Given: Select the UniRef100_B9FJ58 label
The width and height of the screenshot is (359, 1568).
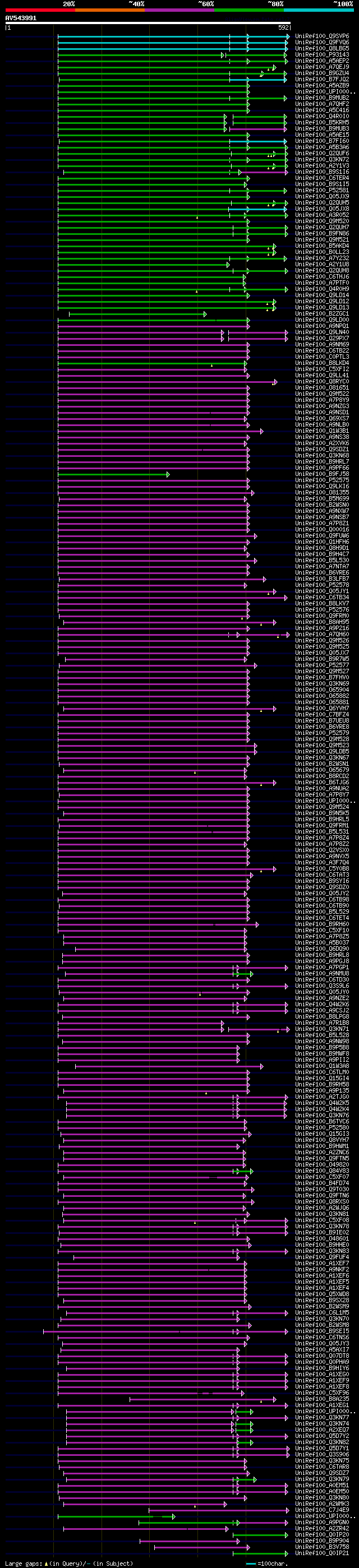Looking at the screenshot, I should coord(322,474).
